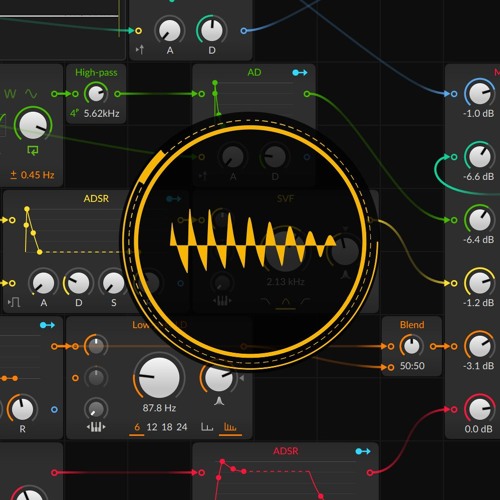
Task: Select the sine wave shape icon
Action: click(x=31, y=94)
